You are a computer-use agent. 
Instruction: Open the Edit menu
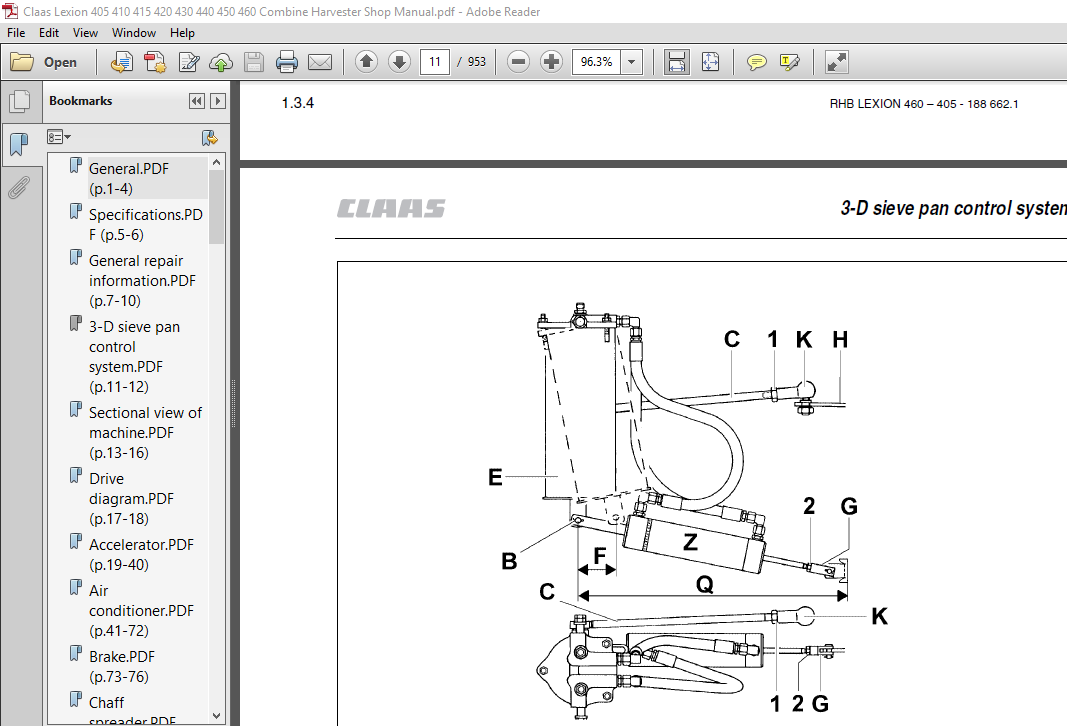pos(48,33)
